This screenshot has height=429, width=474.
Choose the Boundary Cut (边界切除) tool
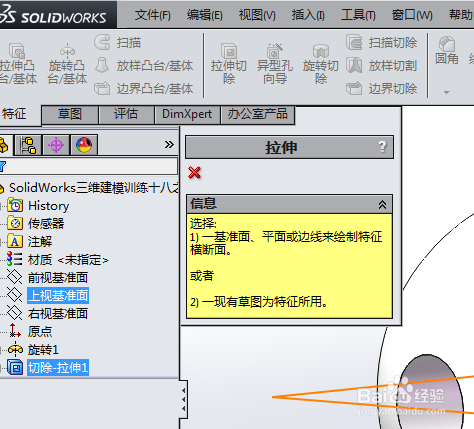[x=381, y=88]
